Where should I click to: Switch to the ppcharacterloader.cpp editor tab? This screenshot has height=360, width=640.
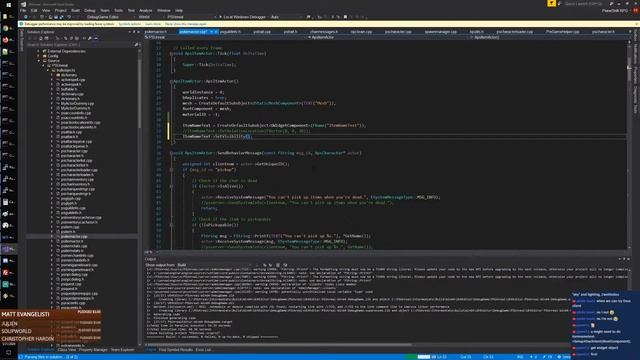514,32
